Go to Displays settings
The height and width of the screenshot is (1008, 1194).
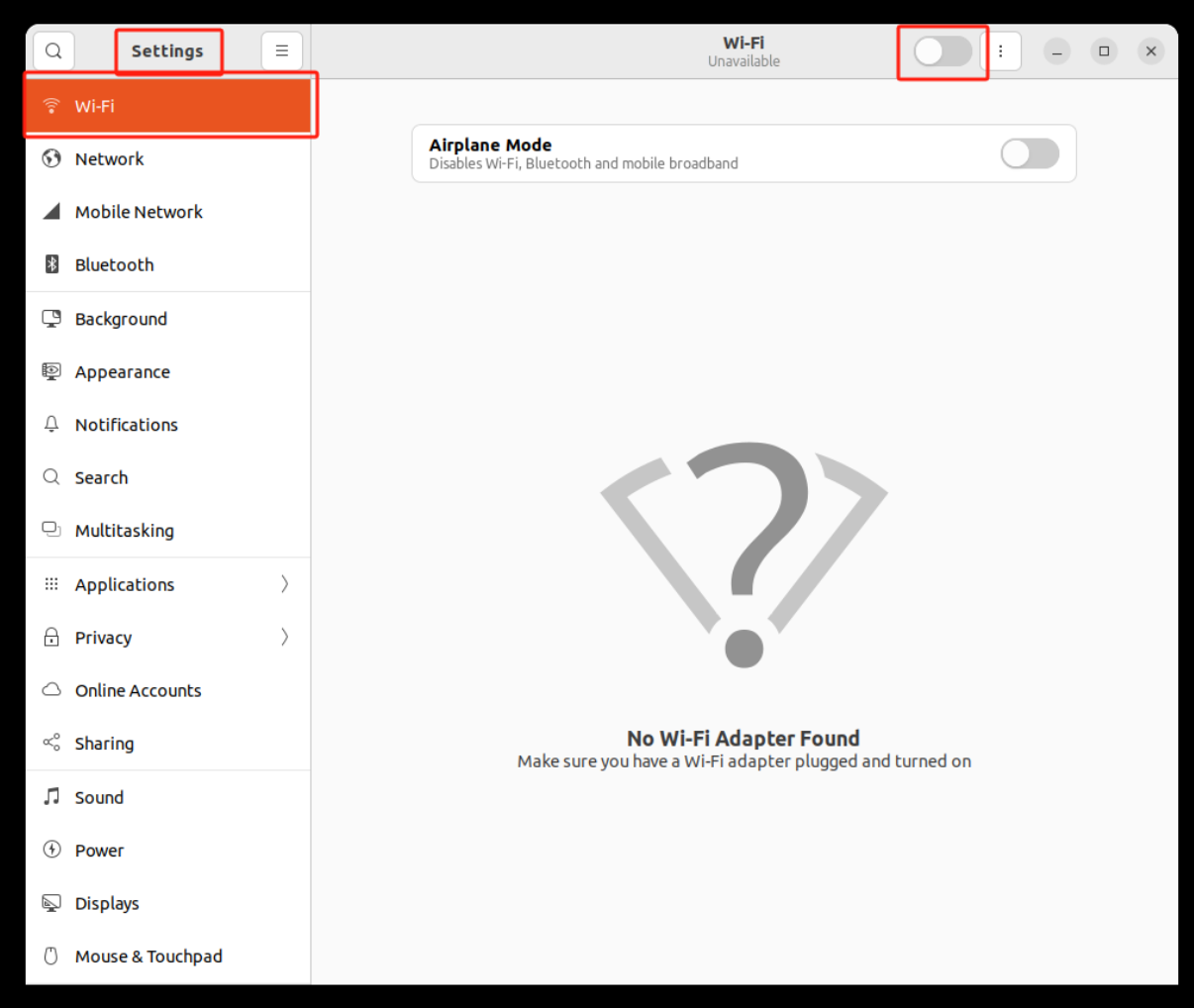[x=107, y=903]
